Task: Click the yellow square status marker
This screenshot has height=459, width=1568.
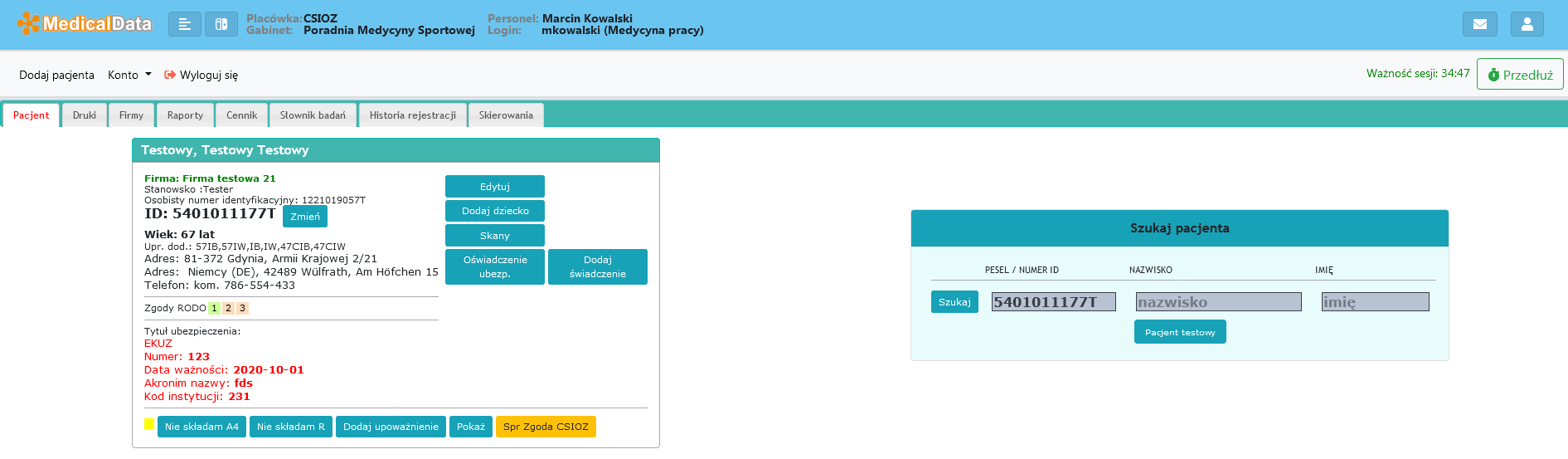Action: (x=149, y=424)
